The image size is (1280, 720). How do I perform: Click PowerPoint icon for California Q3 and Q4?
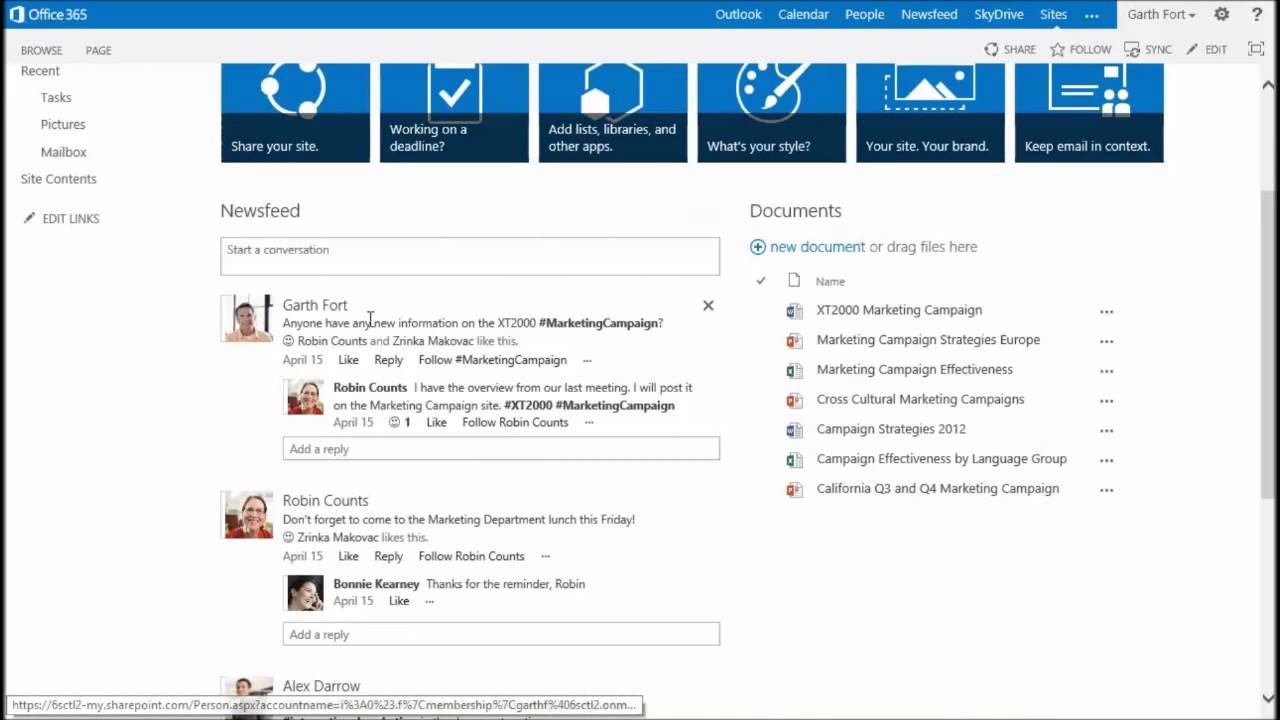[794, 490]
